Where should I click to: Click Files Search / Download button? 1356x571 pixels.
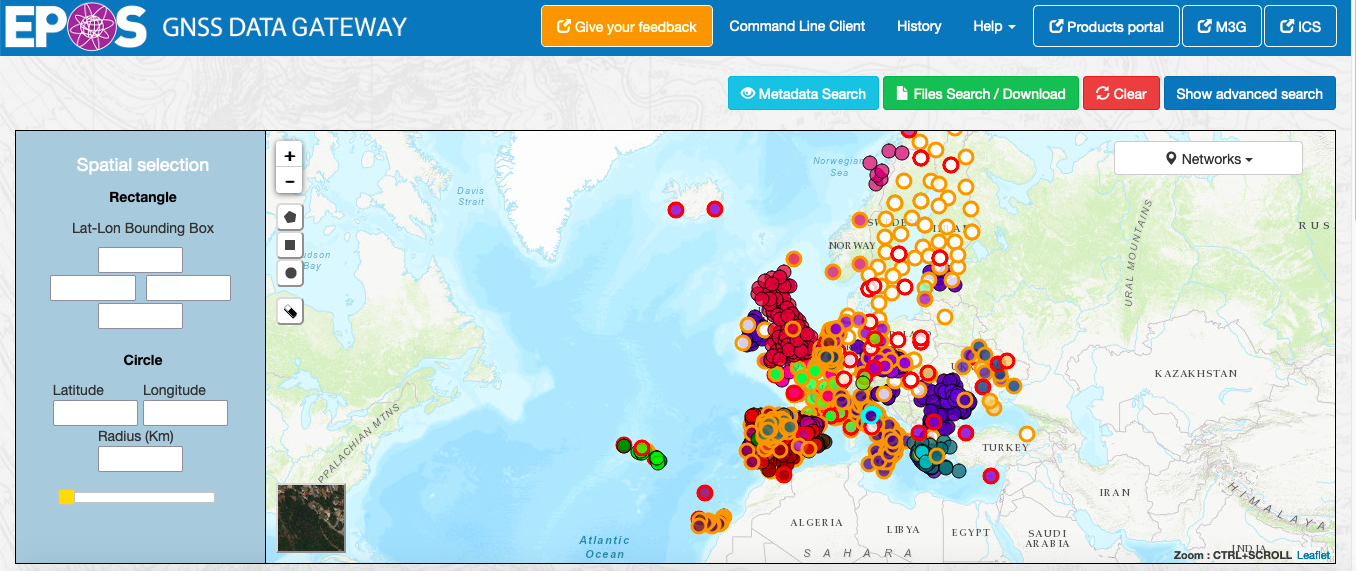click(x=980, y=94)
